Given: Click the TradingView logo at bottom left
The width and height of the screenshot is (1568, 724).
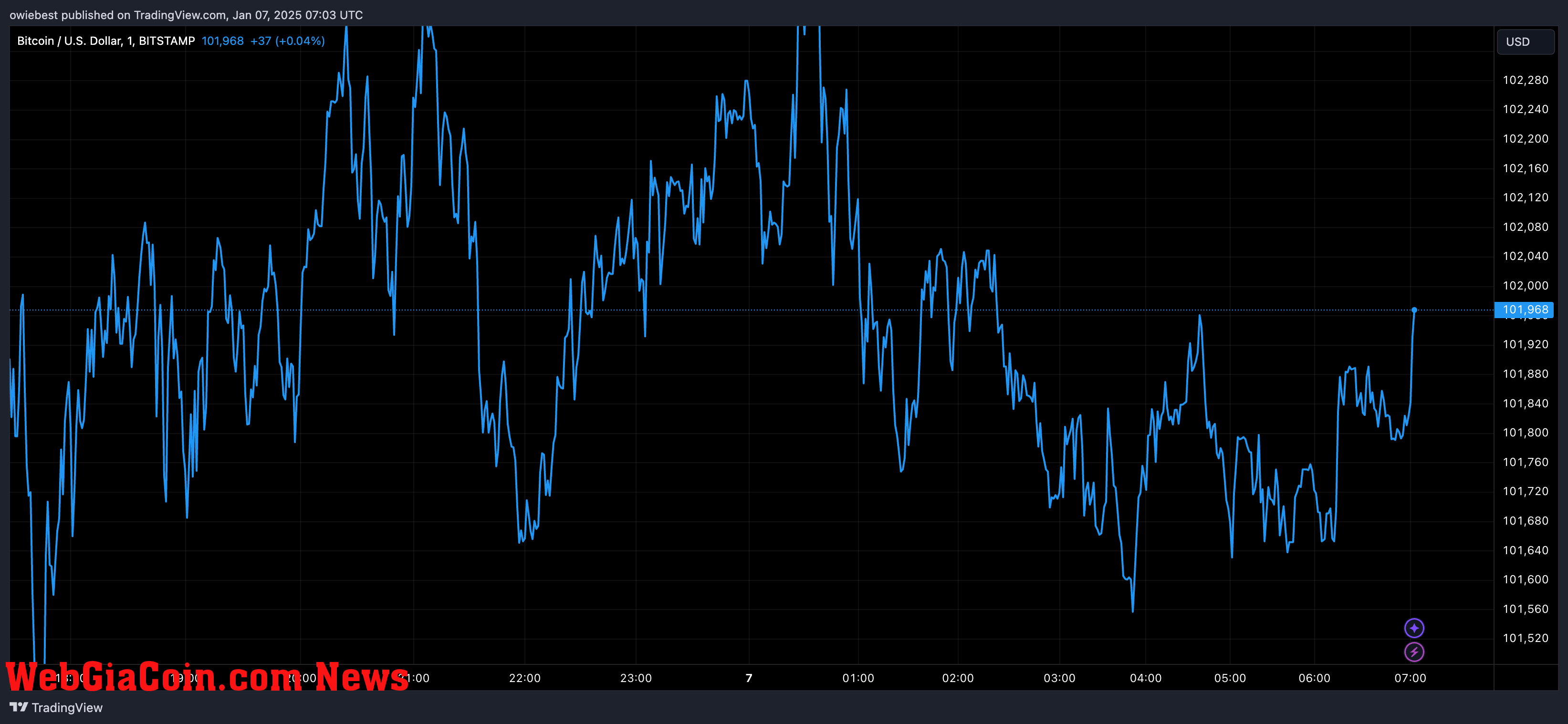Looking at the screenshot, I should (56, 707).
